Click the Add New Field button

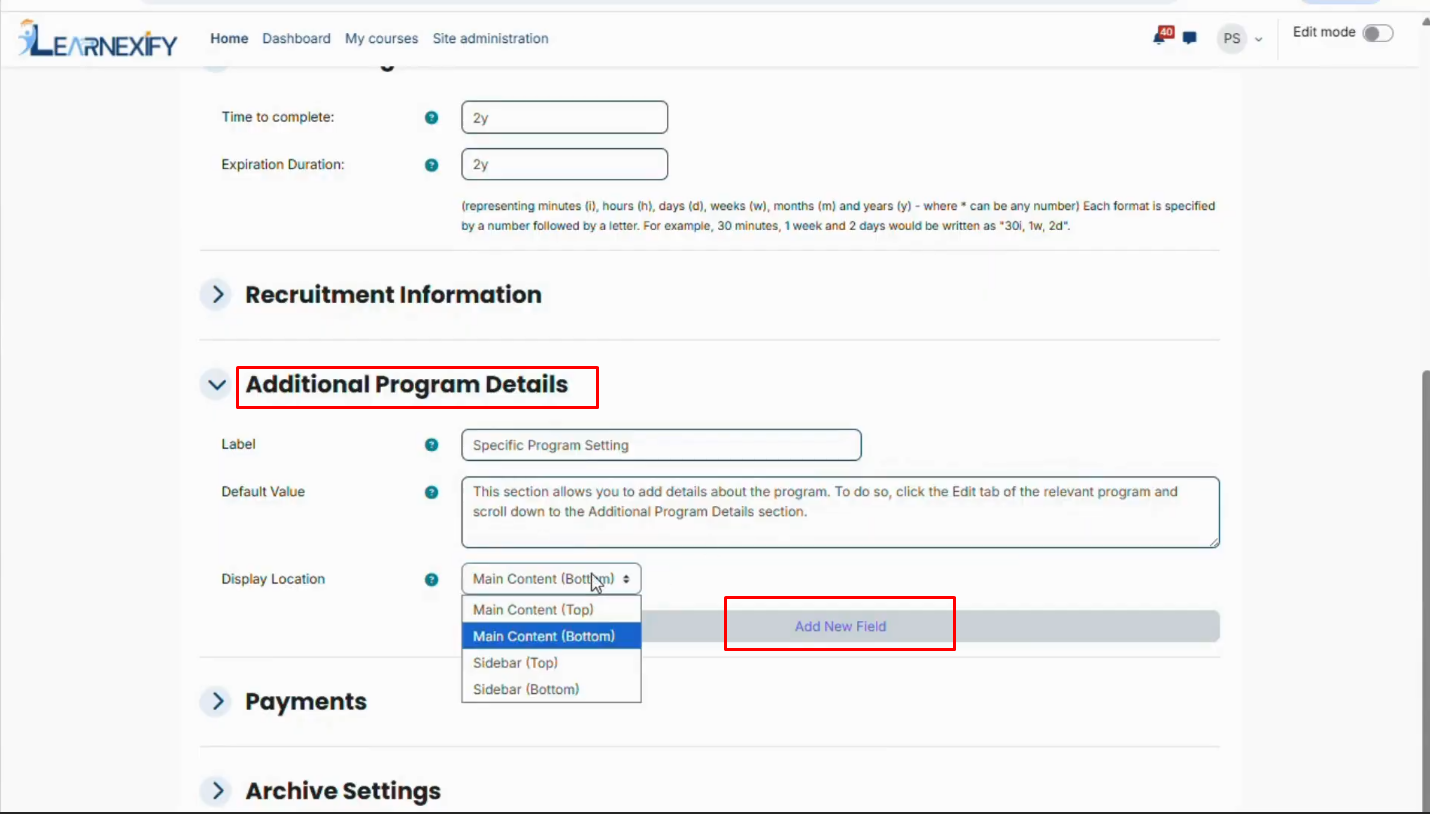[840, 626]
